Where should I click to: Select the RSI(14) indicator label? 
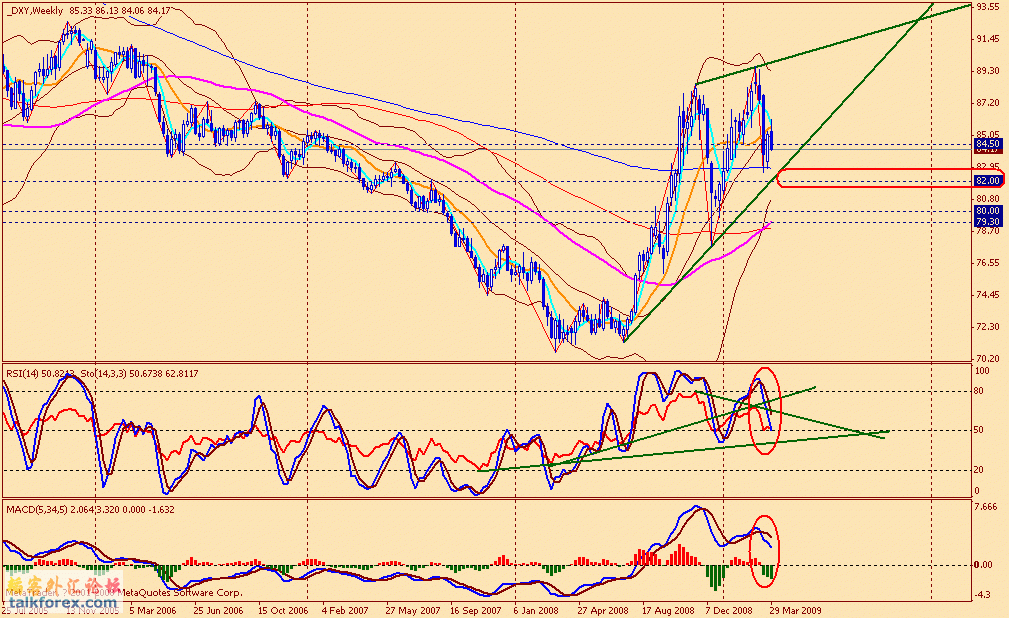(x=23, y=373)
